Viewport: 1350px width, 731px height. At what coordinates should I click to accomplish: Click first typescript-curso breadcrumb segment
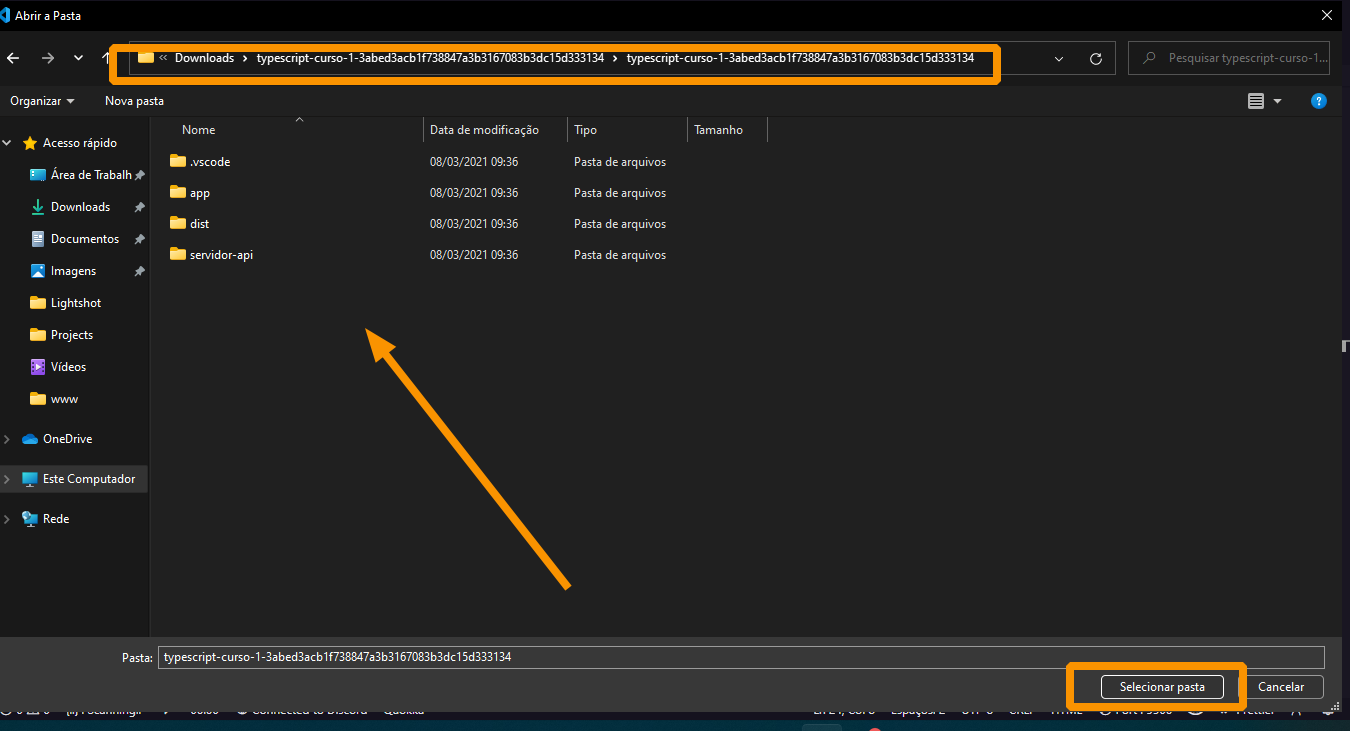tap(430, 58)
